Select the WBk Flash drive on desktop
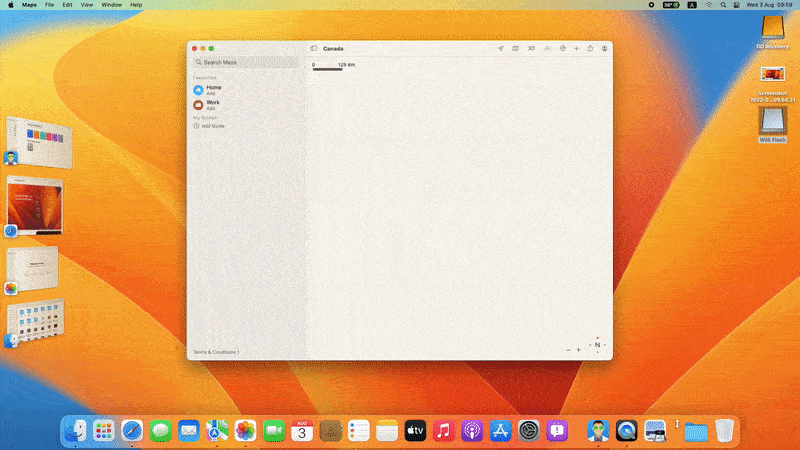The image size is (800, 450). (772, 124)
